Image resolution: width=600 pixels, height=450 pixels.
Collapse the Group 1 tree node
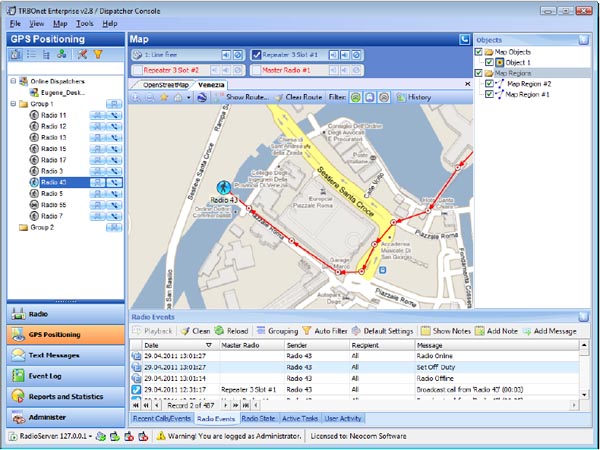click(13, 104)
